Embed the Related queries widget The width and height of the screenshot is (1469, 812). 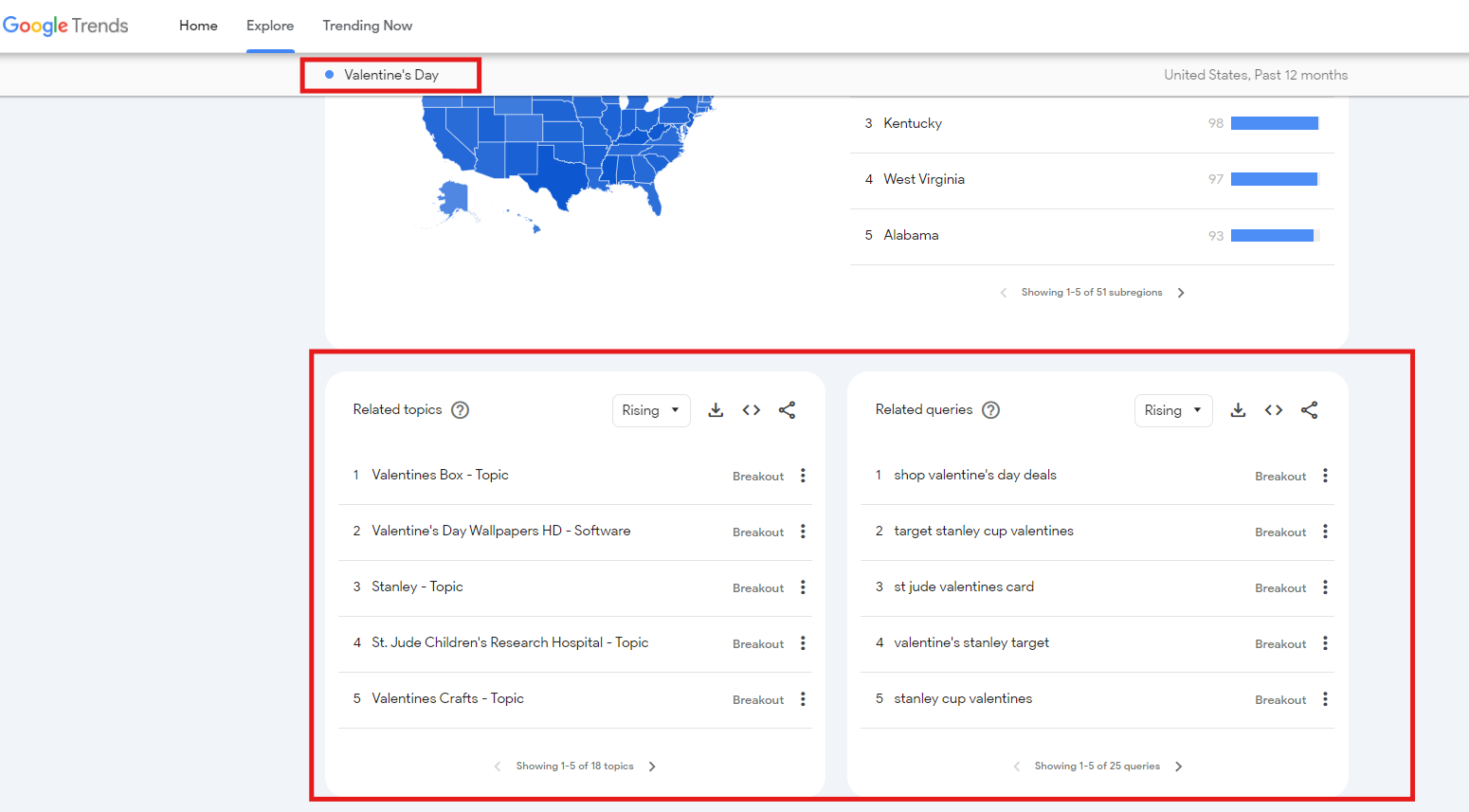[1274, 410]
